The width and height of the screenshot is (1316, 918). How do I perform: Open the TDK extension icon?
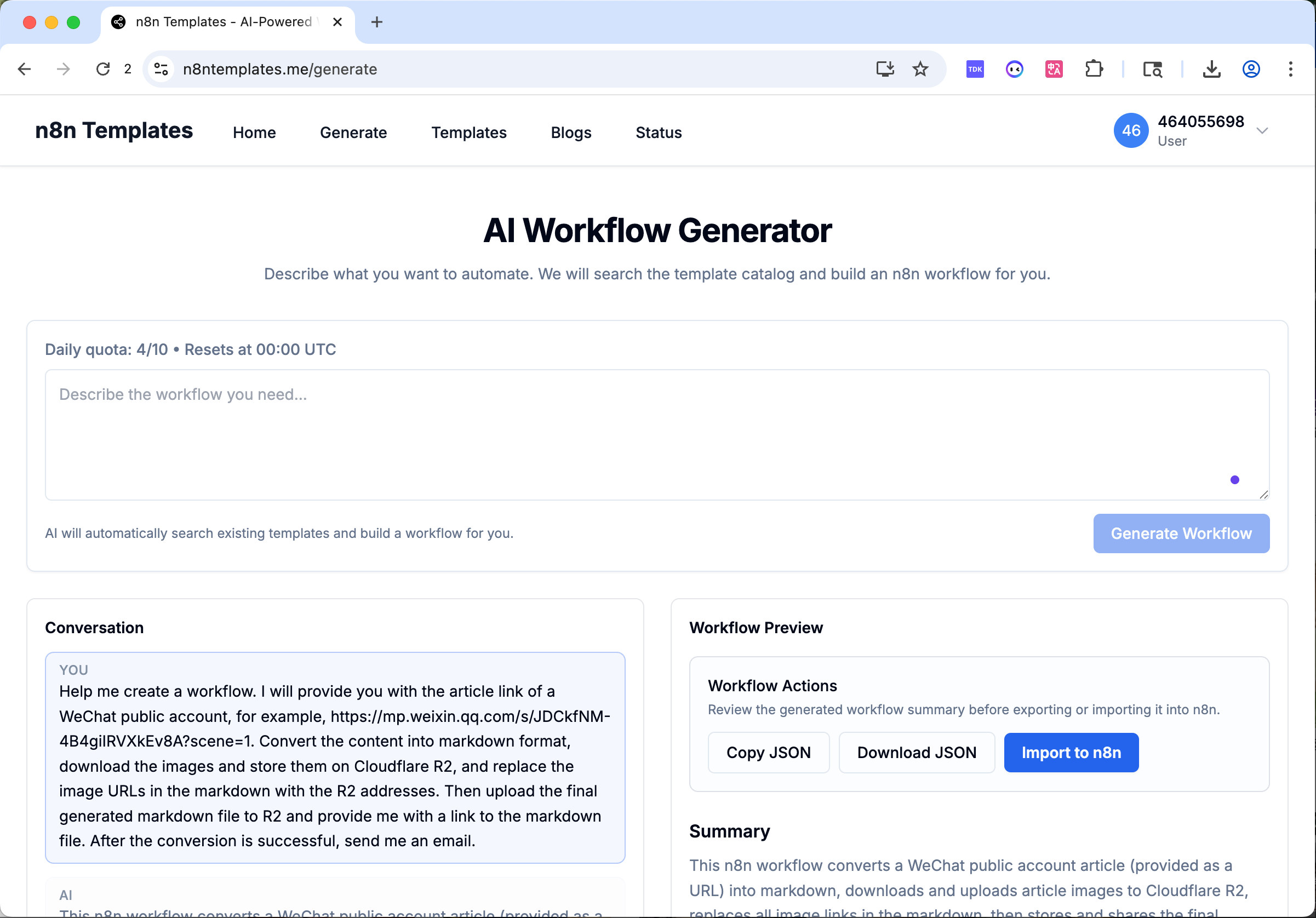coord(975,70)
